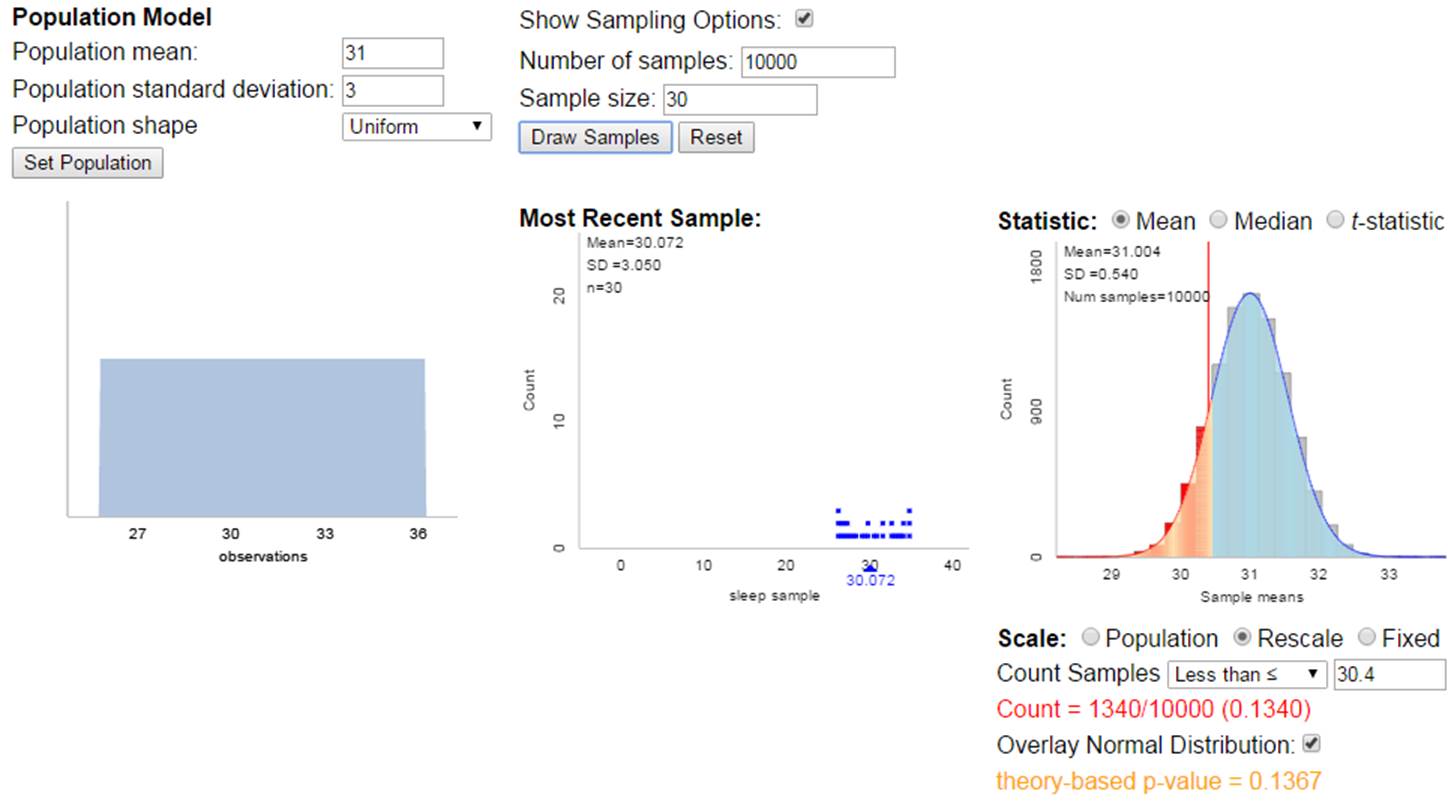Set scale to Fixed

click(x=1366, y=637)
